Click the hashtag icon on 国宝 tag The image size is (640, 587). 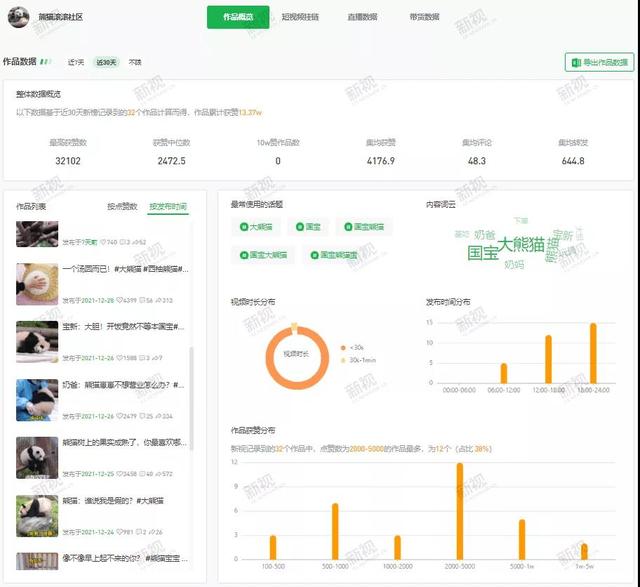(x=299, y=228)
